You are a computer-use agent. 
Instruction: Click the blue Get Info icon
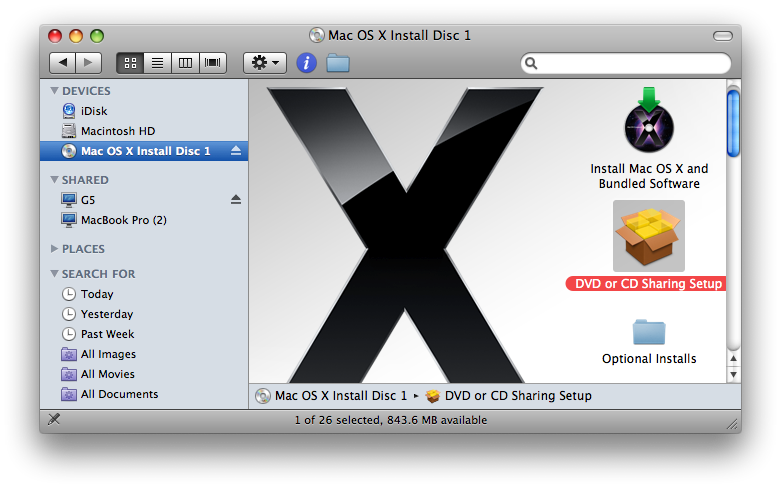306,63
